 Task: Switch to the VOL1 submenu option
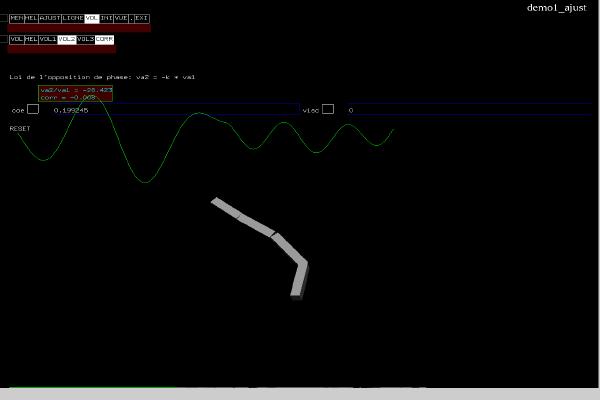(48, 39)
